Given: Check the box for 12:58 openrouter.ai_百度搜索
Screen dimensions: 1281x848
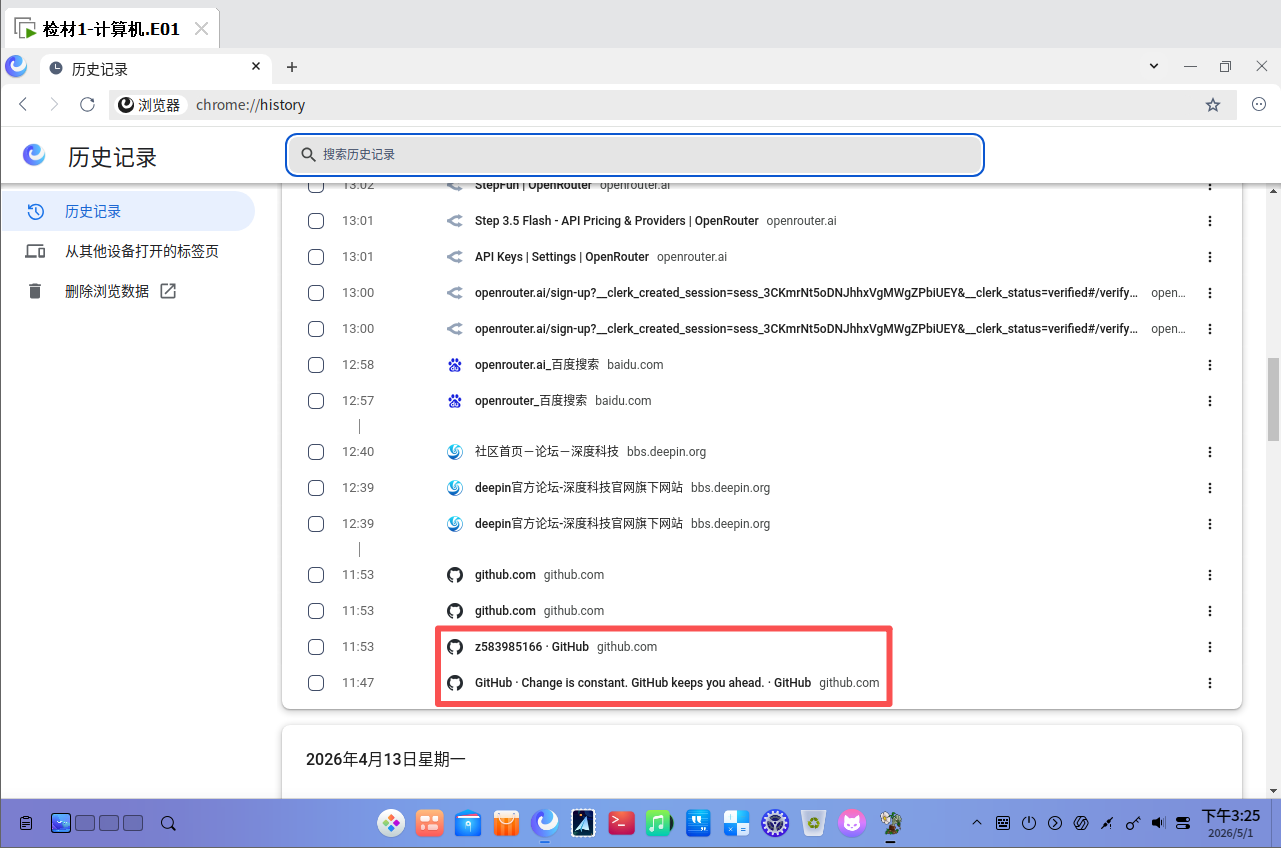Looking at the screenshot, I should [316, 365].
